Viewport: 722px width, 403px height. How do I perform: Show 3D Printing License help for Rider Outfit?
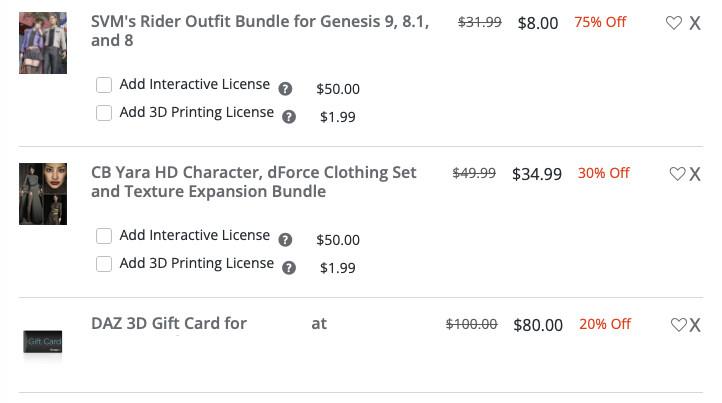tap(289, 116)
